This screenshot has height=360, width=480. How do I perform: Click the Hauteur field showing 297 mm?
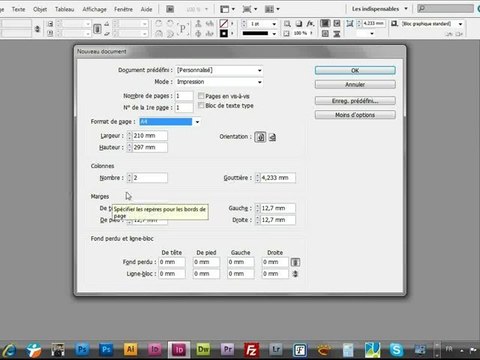point(150,147)
